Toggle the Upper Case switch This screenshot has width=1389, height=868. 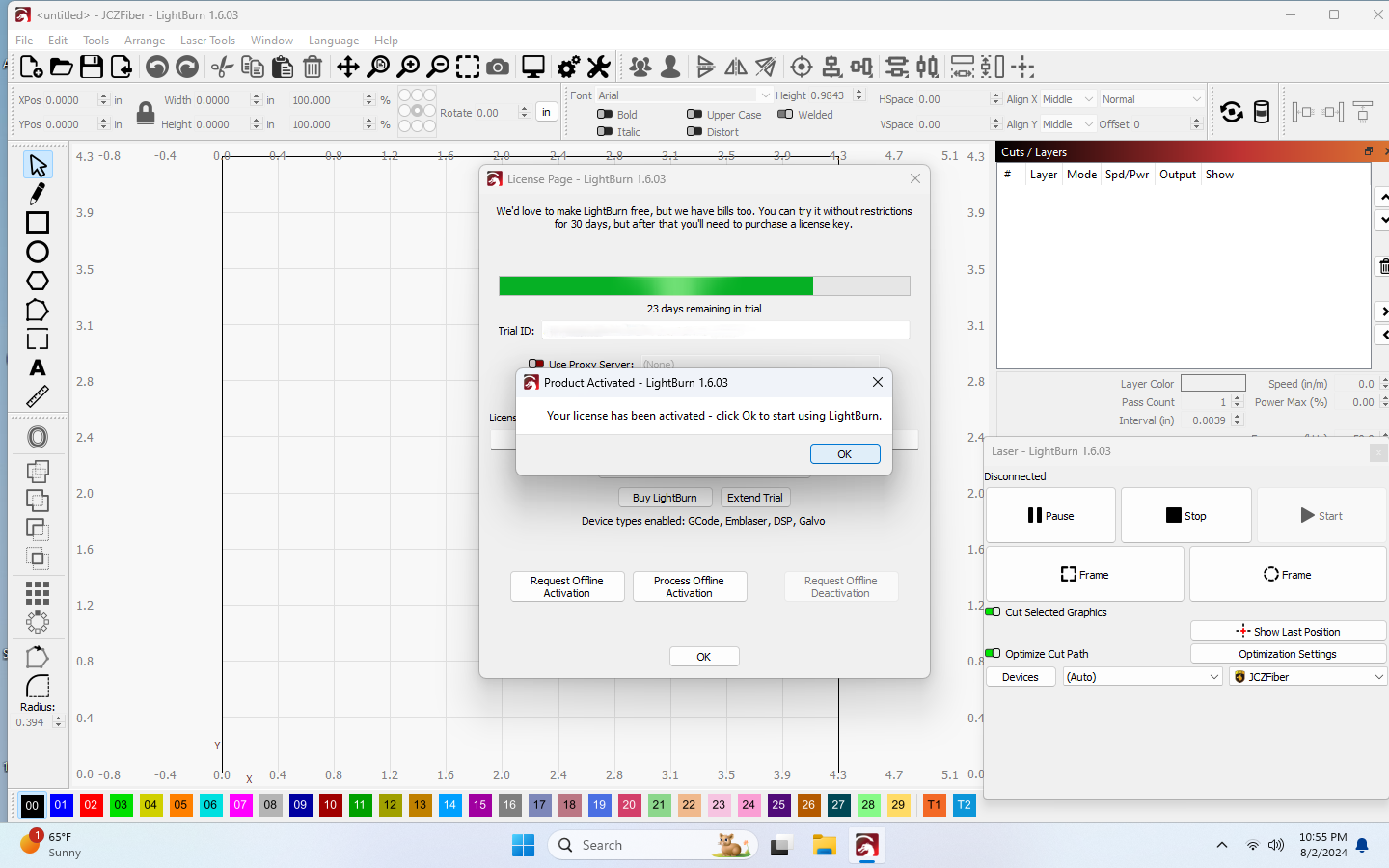[x=694, y=114]
